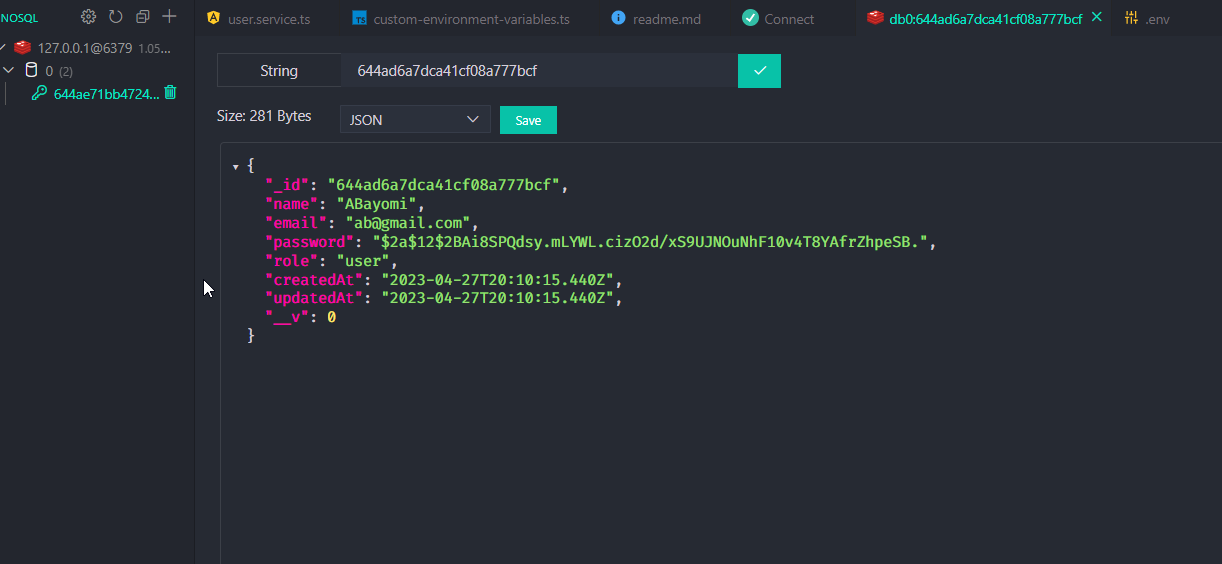Close the db0:644ad6a7dca41cf08a777bcf tab
The image size is (1222, 564).
(x=1097, y=17)
